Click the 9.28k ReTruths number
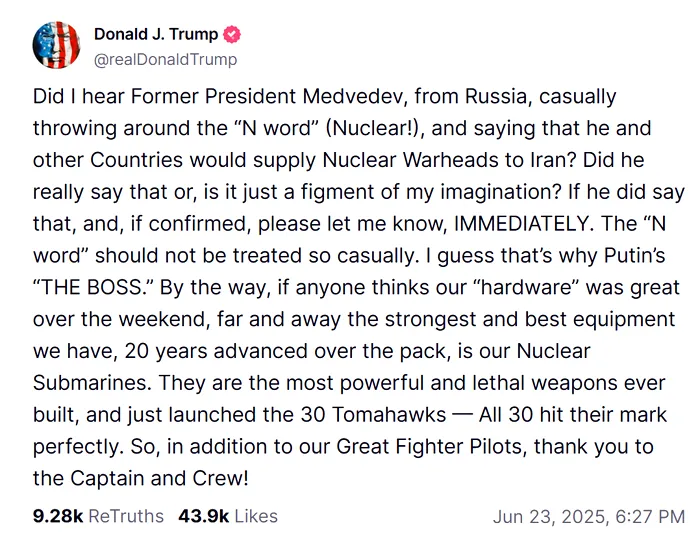The image size is (700, 538). click(58, 516)
